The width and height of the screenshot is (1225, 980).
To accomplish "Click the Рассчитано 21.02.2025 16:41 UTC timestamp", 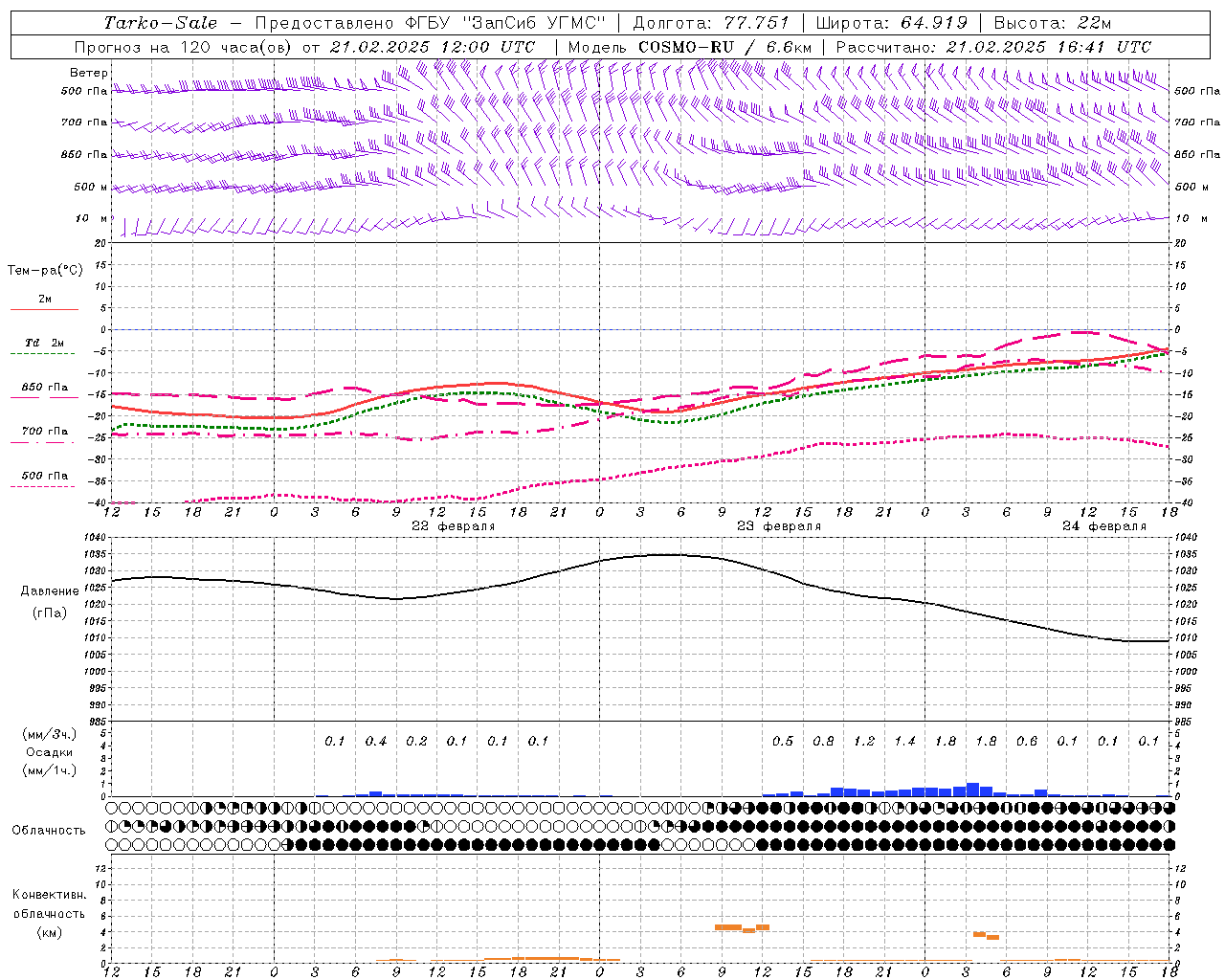I will pyautogui.click(x=993, y=47).
